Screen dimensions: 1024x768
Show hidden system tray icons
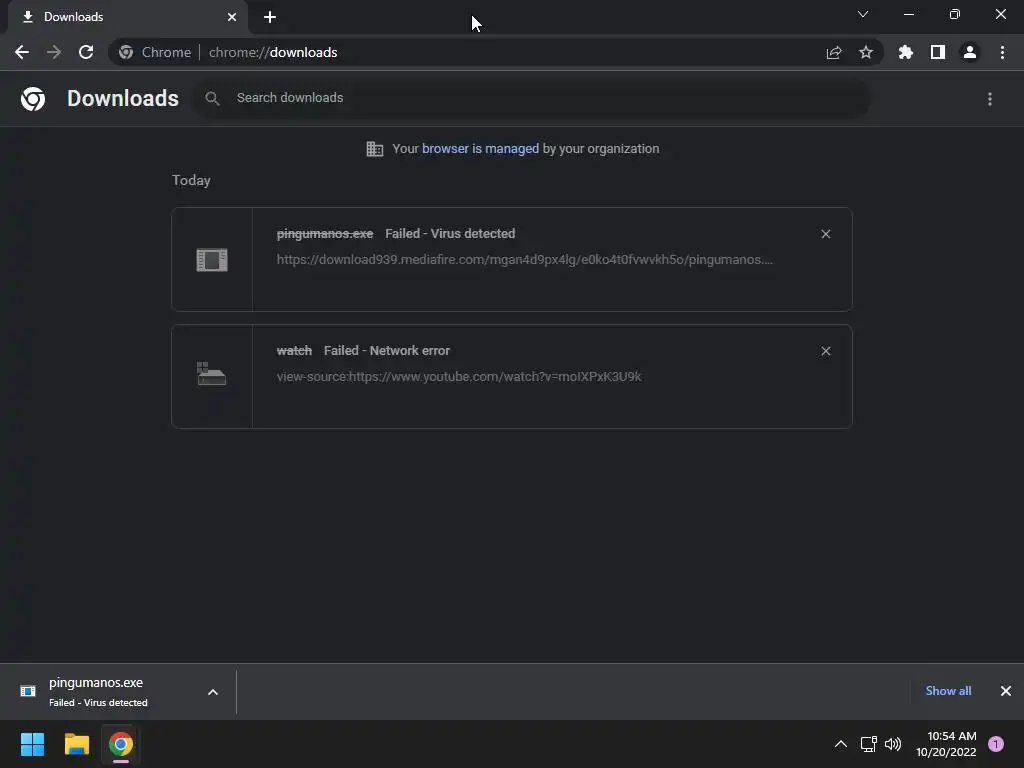click(840, 744)
